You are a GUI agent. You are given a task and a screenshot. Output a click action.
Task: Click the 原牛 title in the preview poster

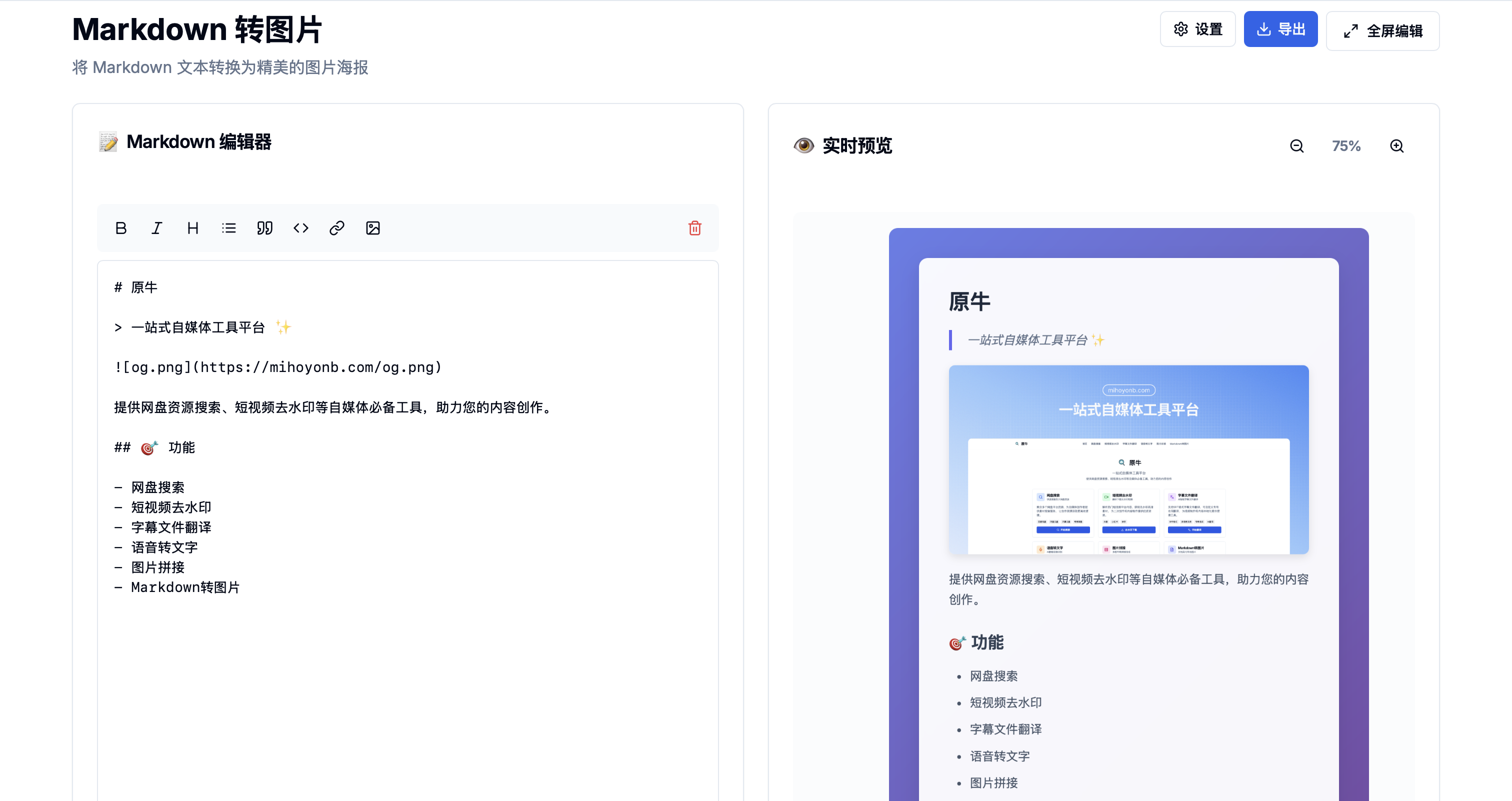(969, 301)
